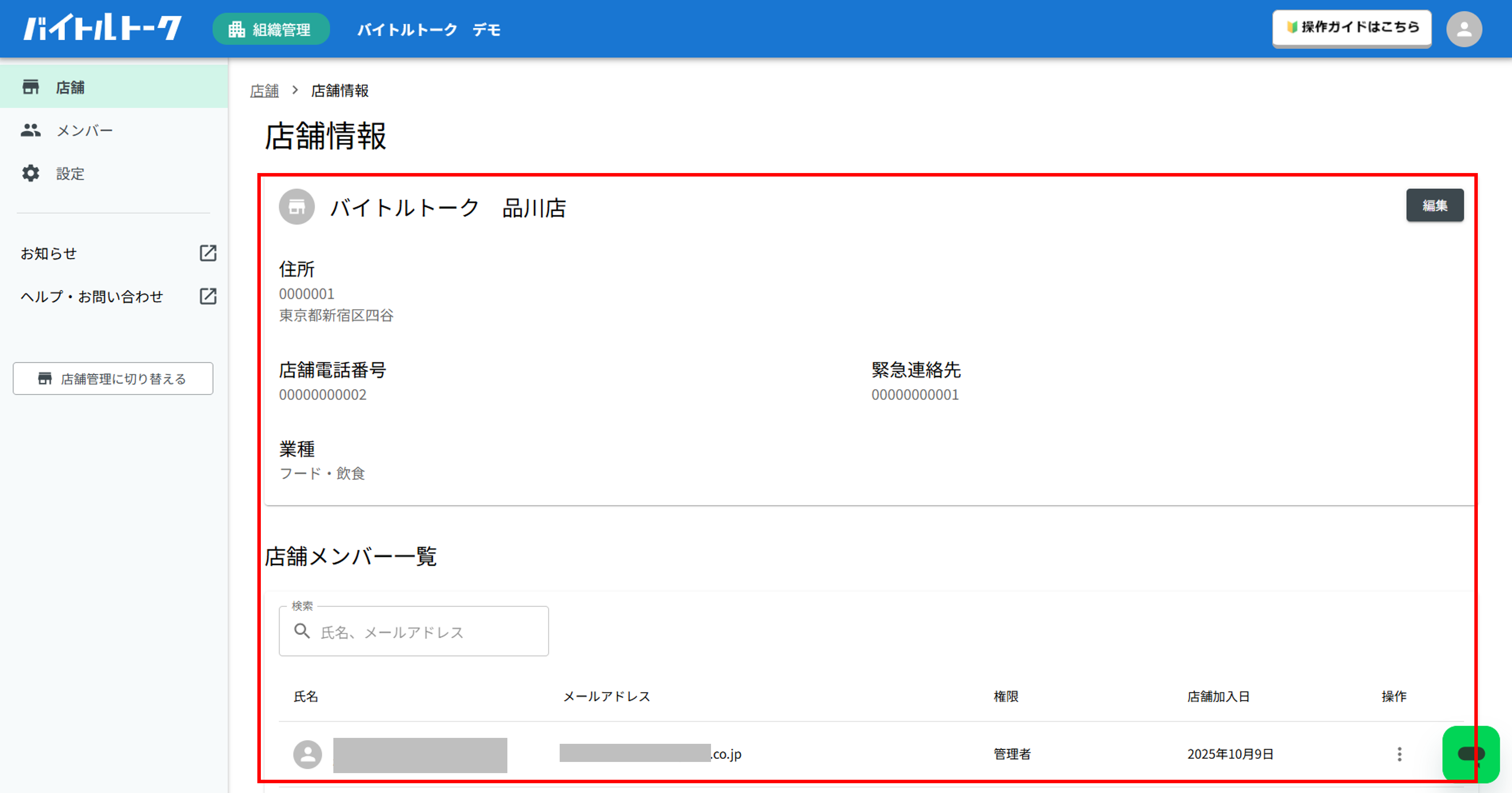Click the postal code 0000001
Screen dimensions: 1512x793
click(307, 294)
